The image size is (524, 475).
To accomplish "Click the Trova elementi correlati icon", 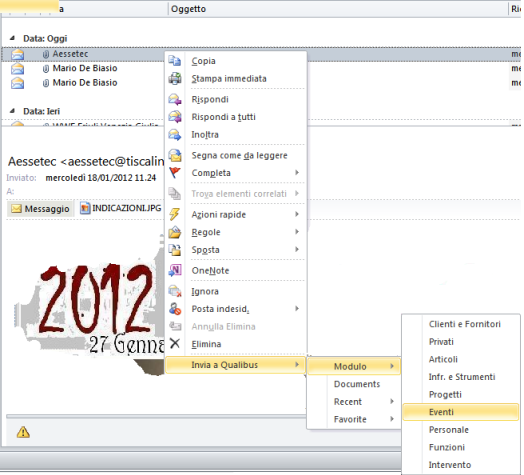I will [175, 194].
